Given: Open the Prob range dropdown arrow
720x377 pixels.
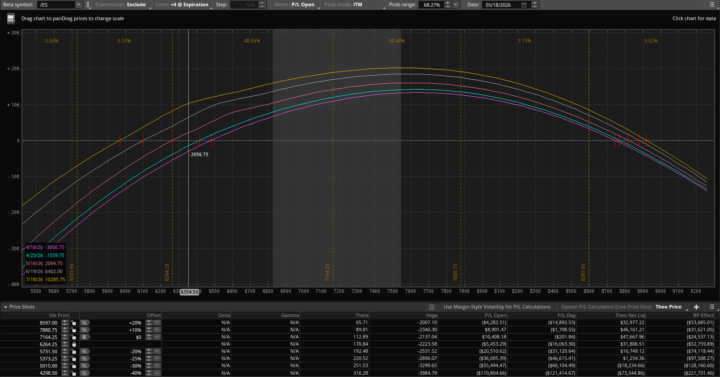Looking at the screenshot, I should pos(456,5).
